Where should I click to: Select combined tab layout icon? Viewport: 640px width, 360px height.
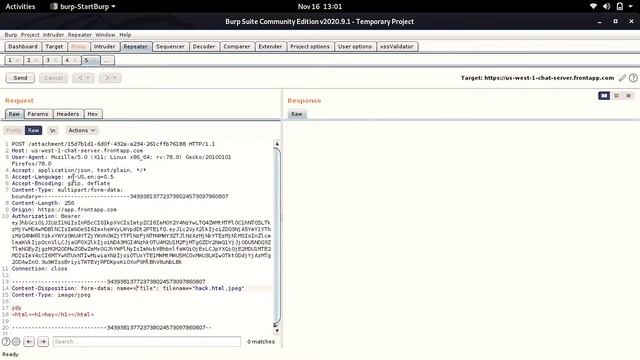click(629, 96)
